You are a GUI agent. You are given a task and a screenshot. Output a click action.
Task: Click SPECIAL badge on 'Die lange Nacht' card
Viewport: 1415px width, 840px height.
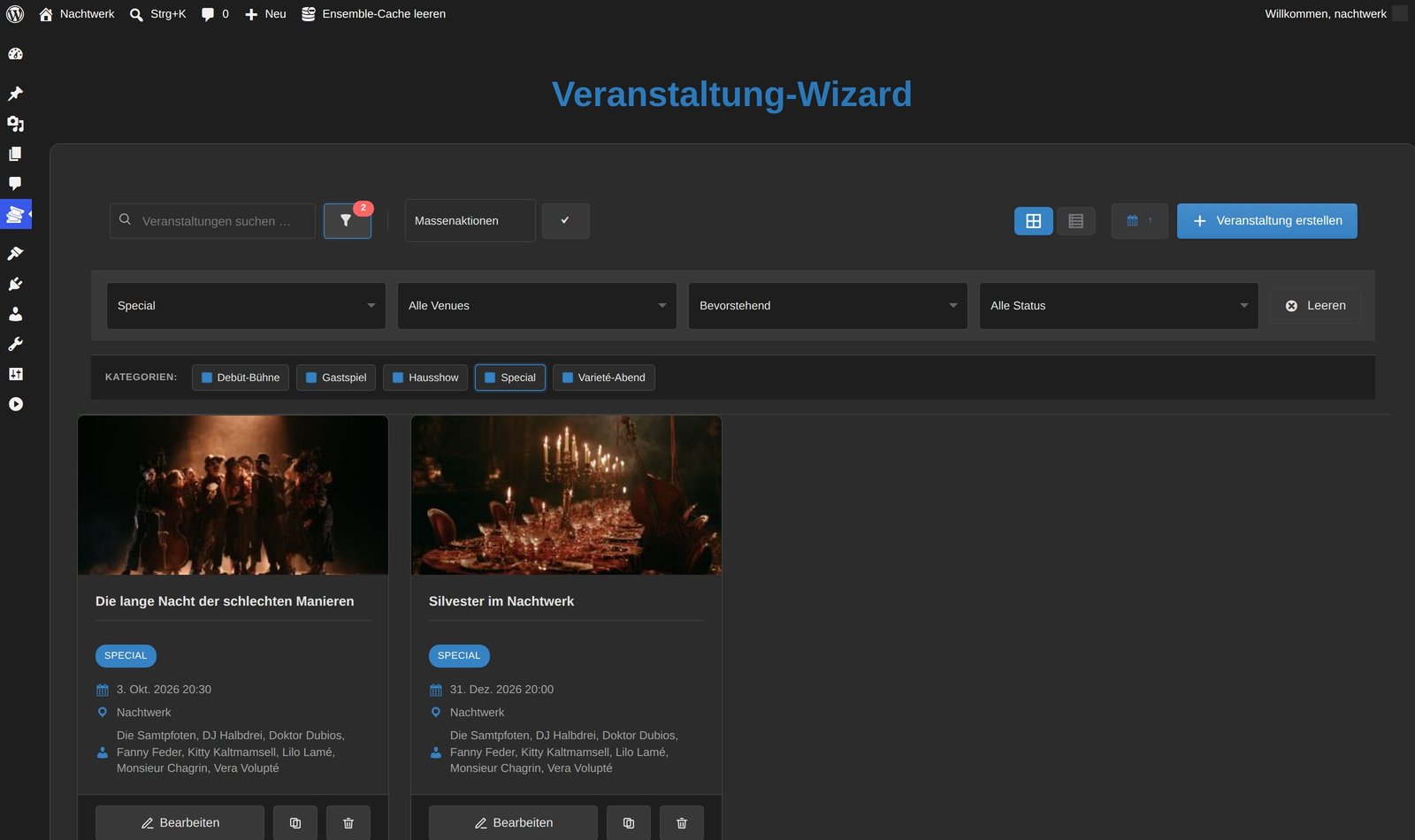click(126, 656)
